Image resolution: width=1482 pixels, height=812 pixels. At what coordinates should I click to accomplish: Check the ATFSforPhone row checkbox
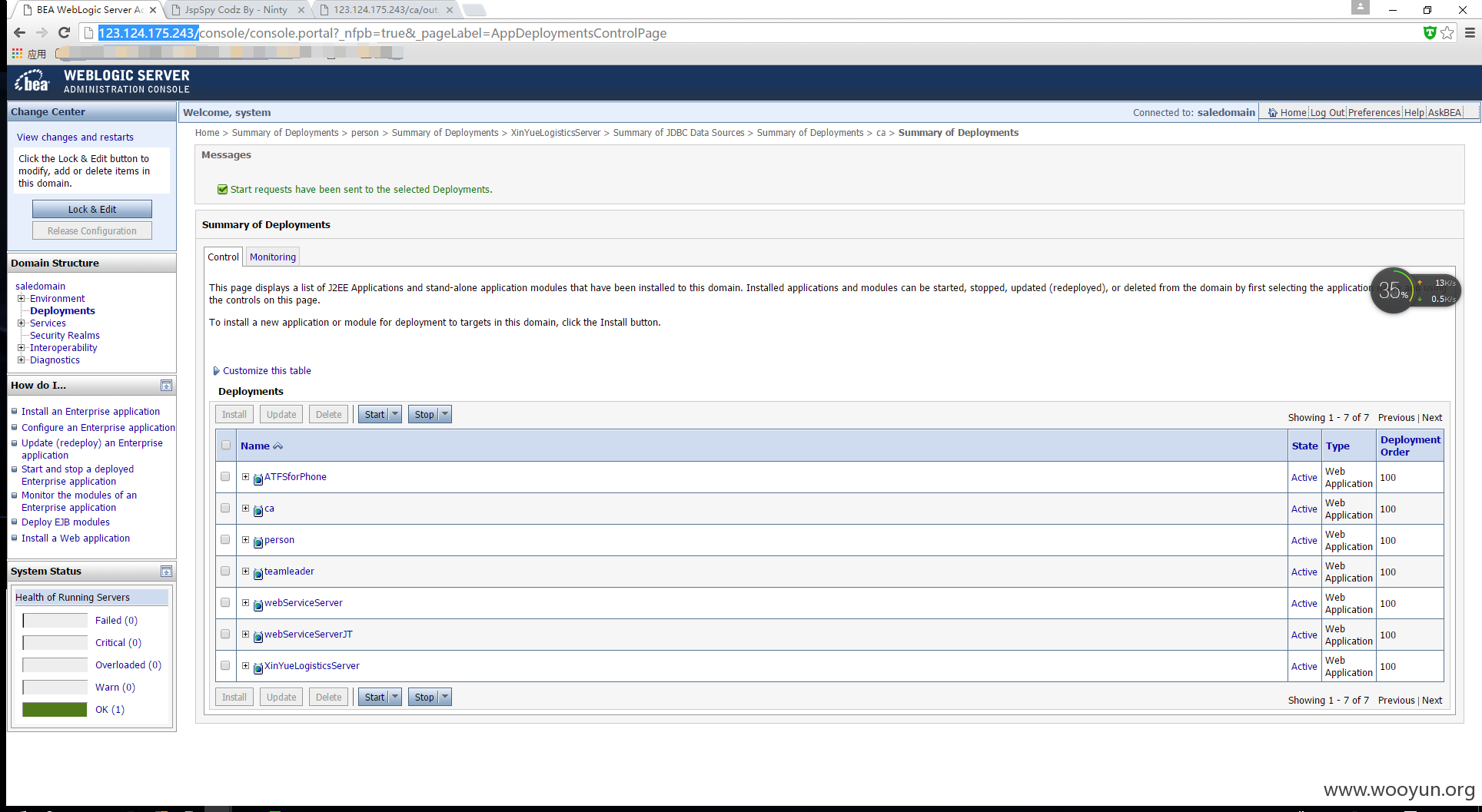[x=225, y=476]
